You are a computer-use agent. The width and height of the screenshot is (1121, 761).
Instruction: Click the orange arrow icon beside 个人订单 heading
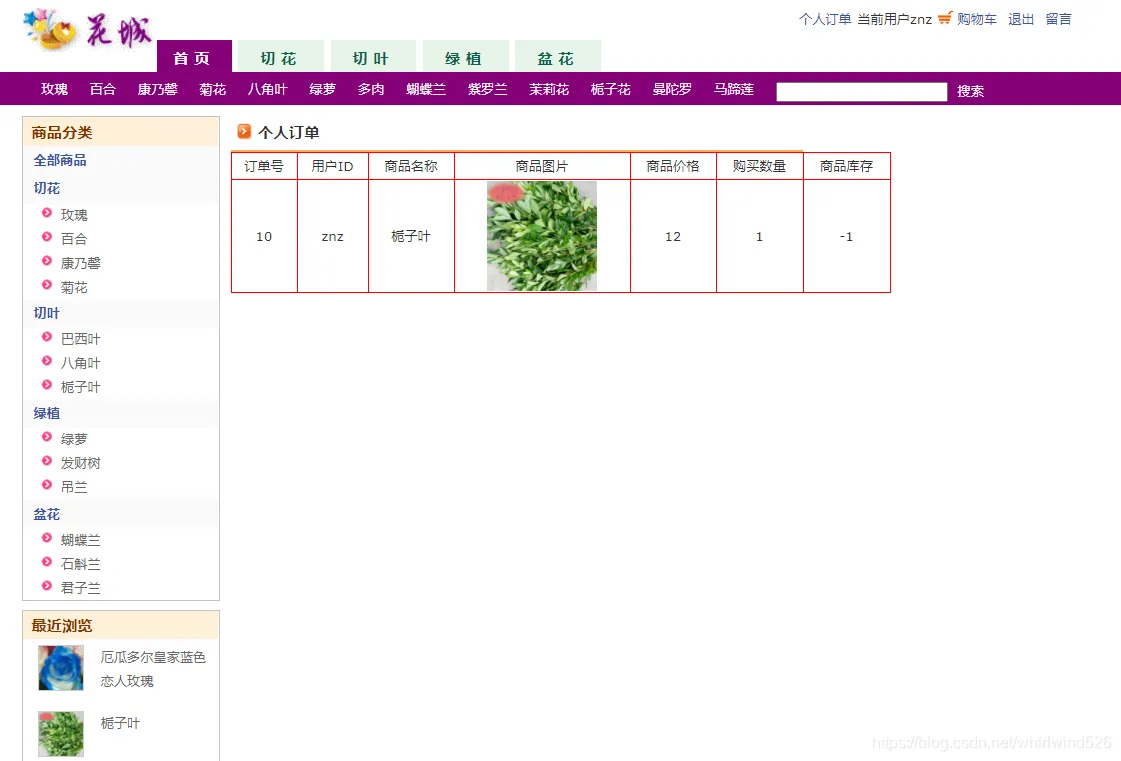click(245, 131)
